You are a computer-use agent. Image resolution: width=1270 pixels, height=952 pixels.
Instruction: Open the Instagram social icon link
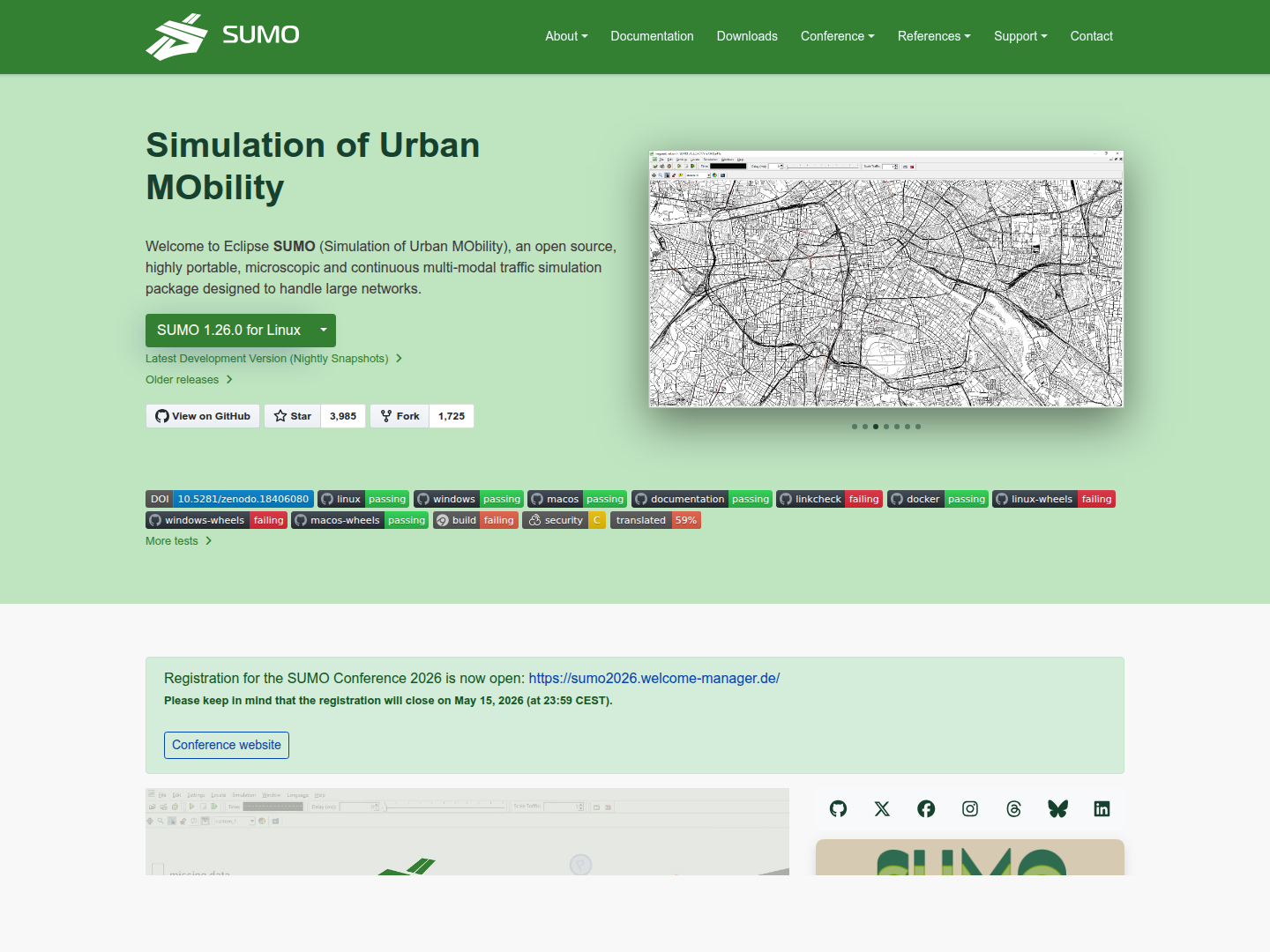970,809
